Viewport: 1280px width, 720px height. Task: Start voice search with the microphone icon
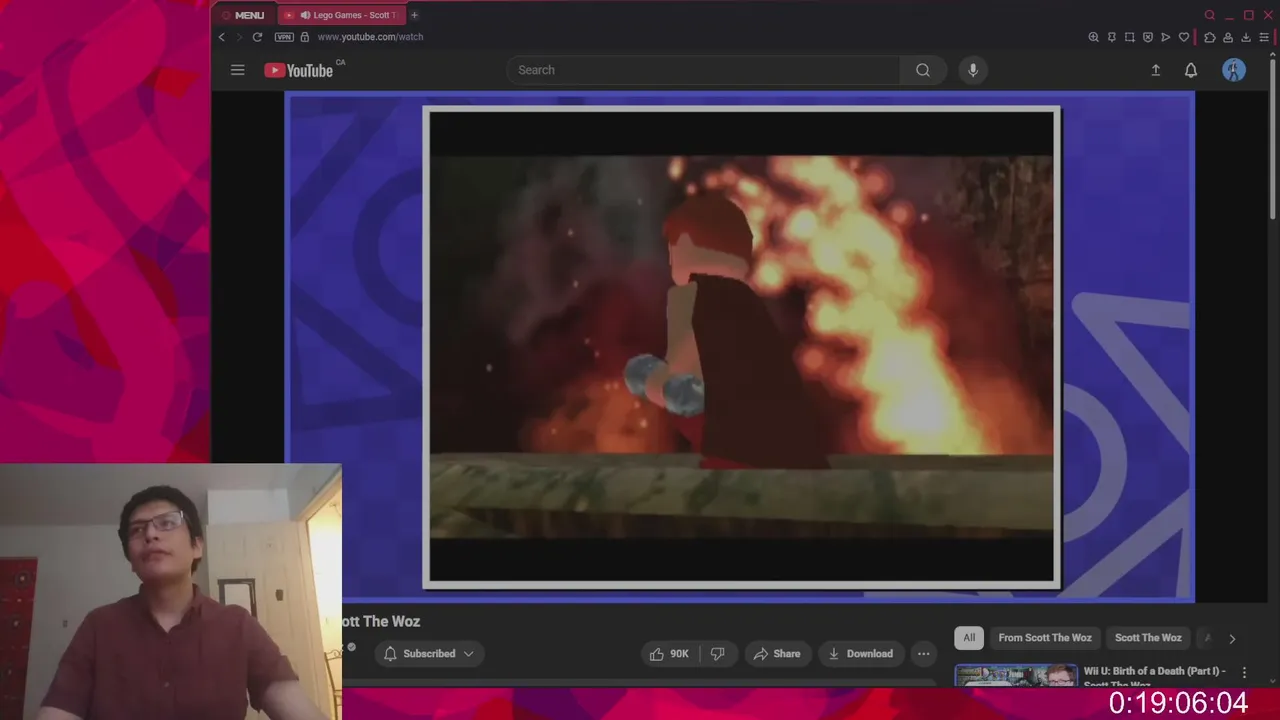click(972, 70)
